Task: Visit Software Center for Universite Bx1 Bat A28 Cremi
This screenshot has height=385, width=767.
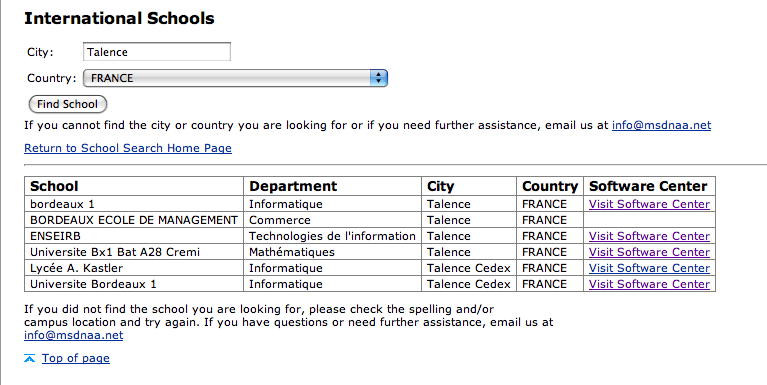Action: pos(649,252)
